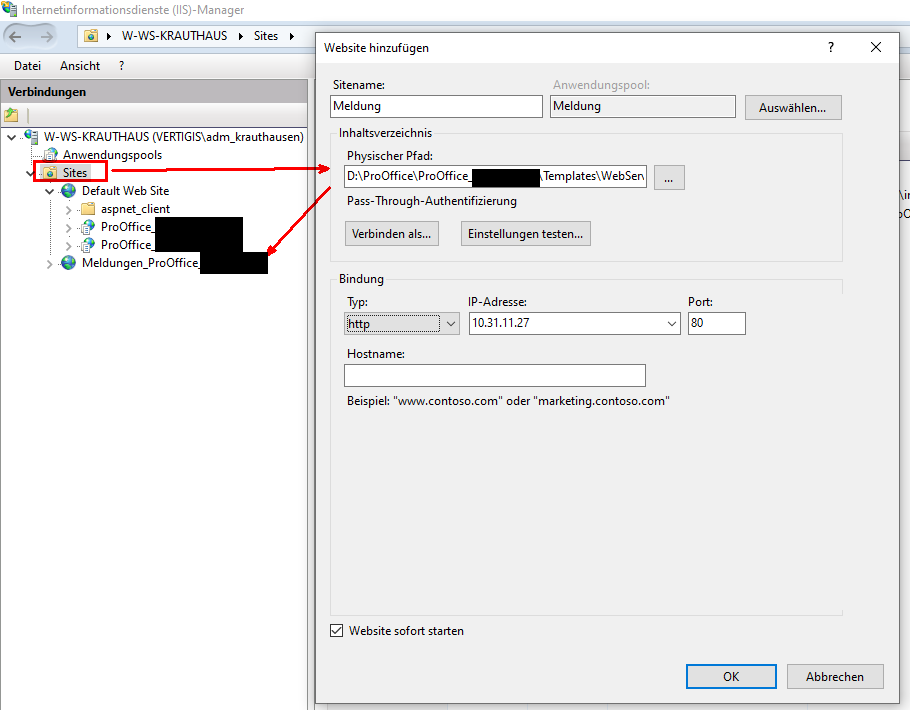Select the W-WS-KRAUTHAUS server tree entry
This screenshot has height=710, width=910.
click(x=174, y=137)
